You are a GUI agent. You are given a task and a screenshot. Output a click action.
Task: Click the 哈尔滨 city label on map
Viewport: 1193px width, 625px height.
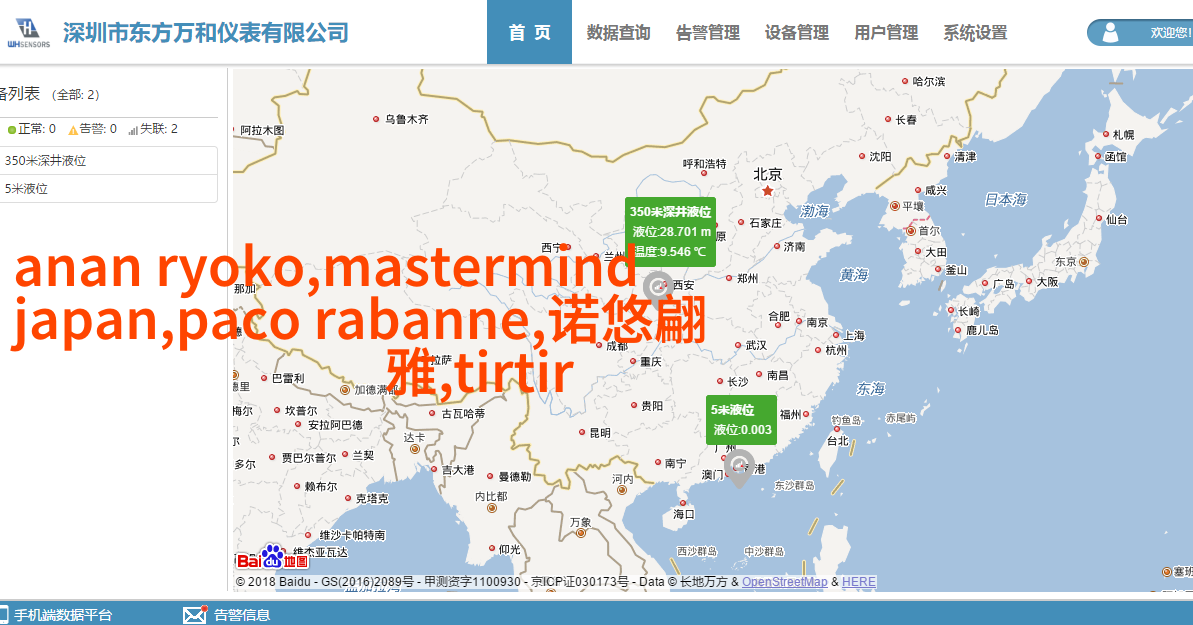tap(929, 81)
